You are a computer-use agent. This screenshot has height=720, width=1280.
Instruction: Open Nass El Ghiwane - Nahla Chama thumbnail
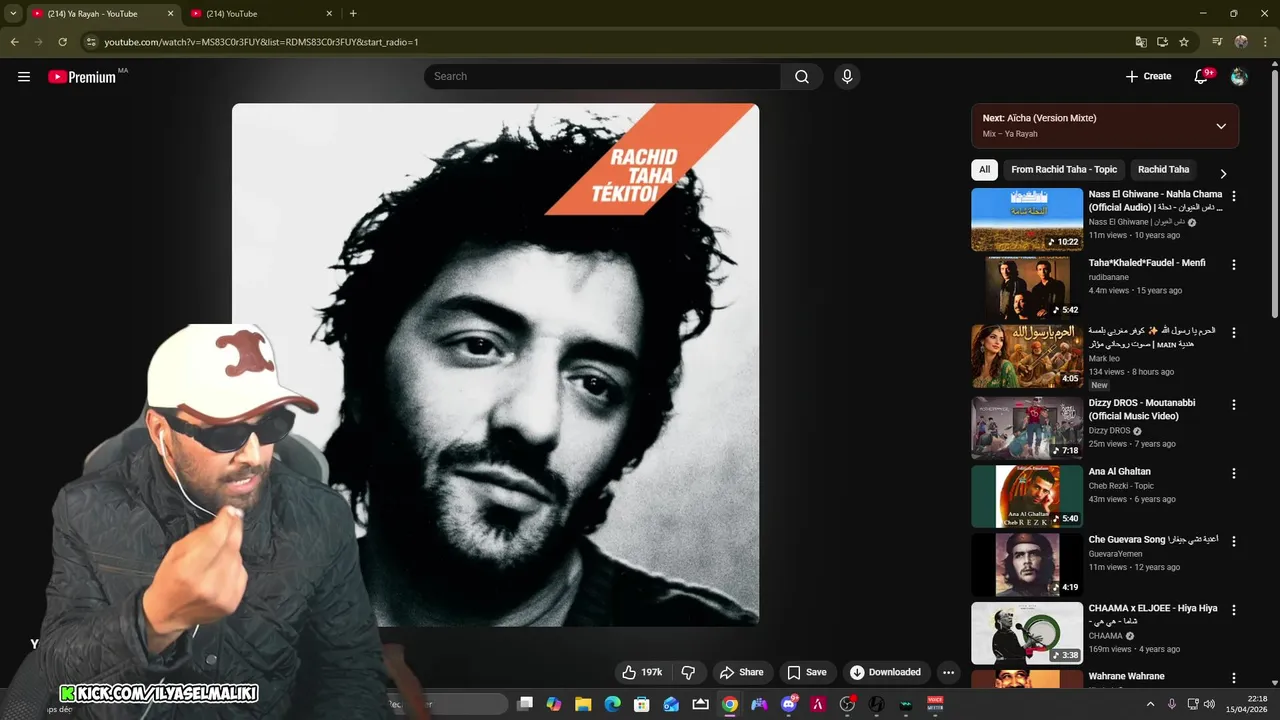(x=1027, y=219)
